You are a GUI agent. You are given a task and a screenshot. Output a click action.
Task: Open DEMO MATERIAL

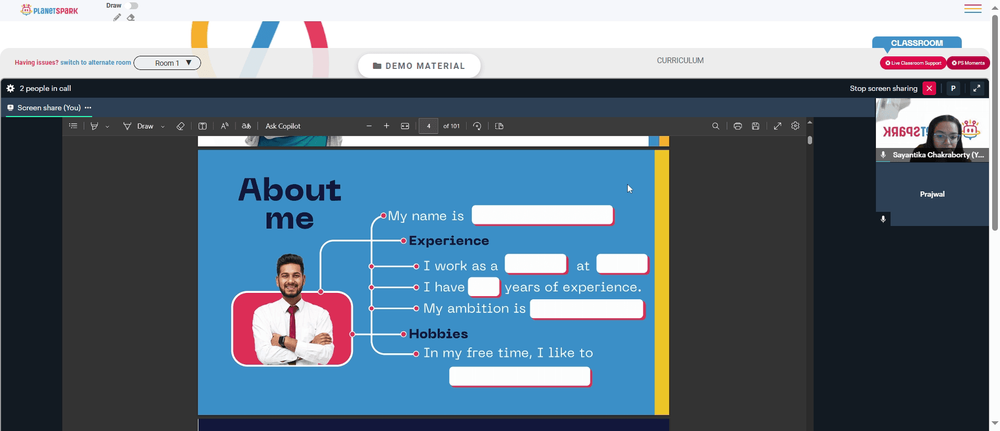[x=419, y=66]
